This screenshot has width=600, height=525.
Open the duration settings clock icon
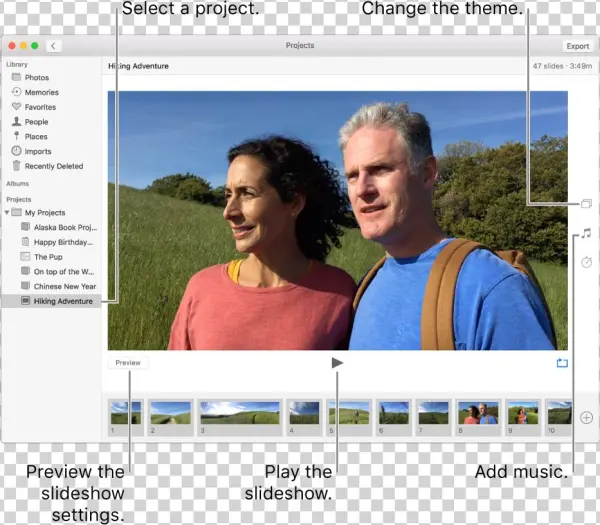586,262
